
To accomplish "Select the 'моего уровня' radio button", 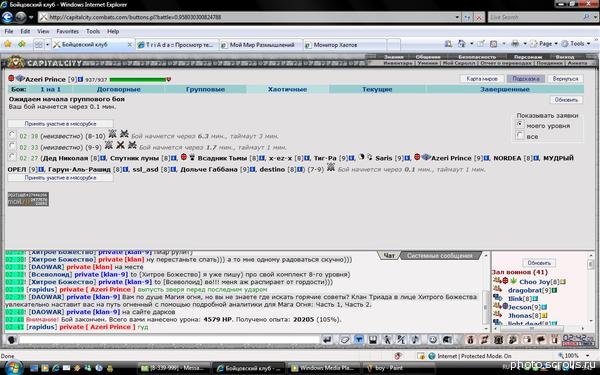I will point(519,125).
